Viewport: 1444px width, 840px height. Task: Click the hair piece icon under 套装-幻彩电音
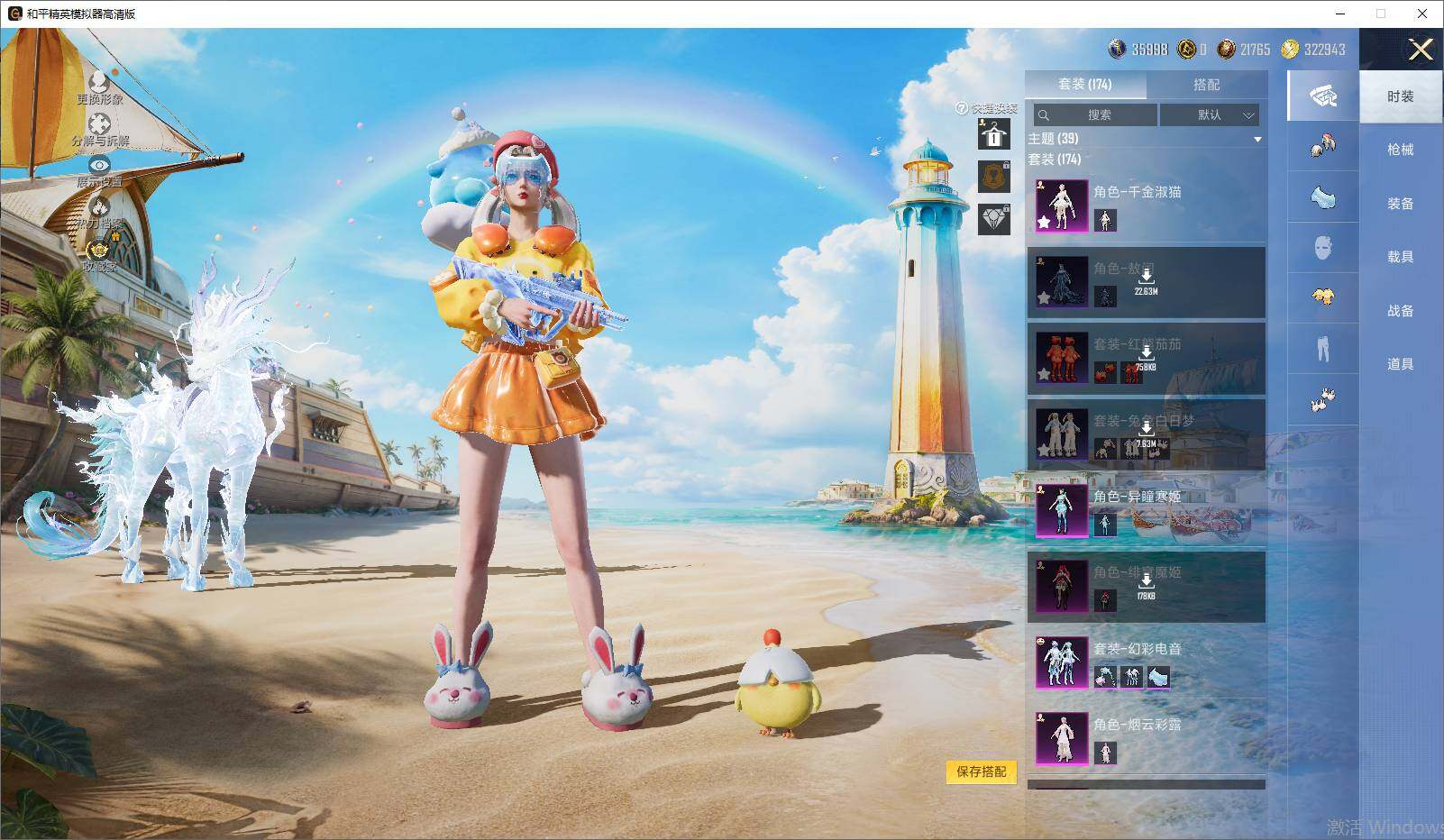click(x=1105, y=677)
